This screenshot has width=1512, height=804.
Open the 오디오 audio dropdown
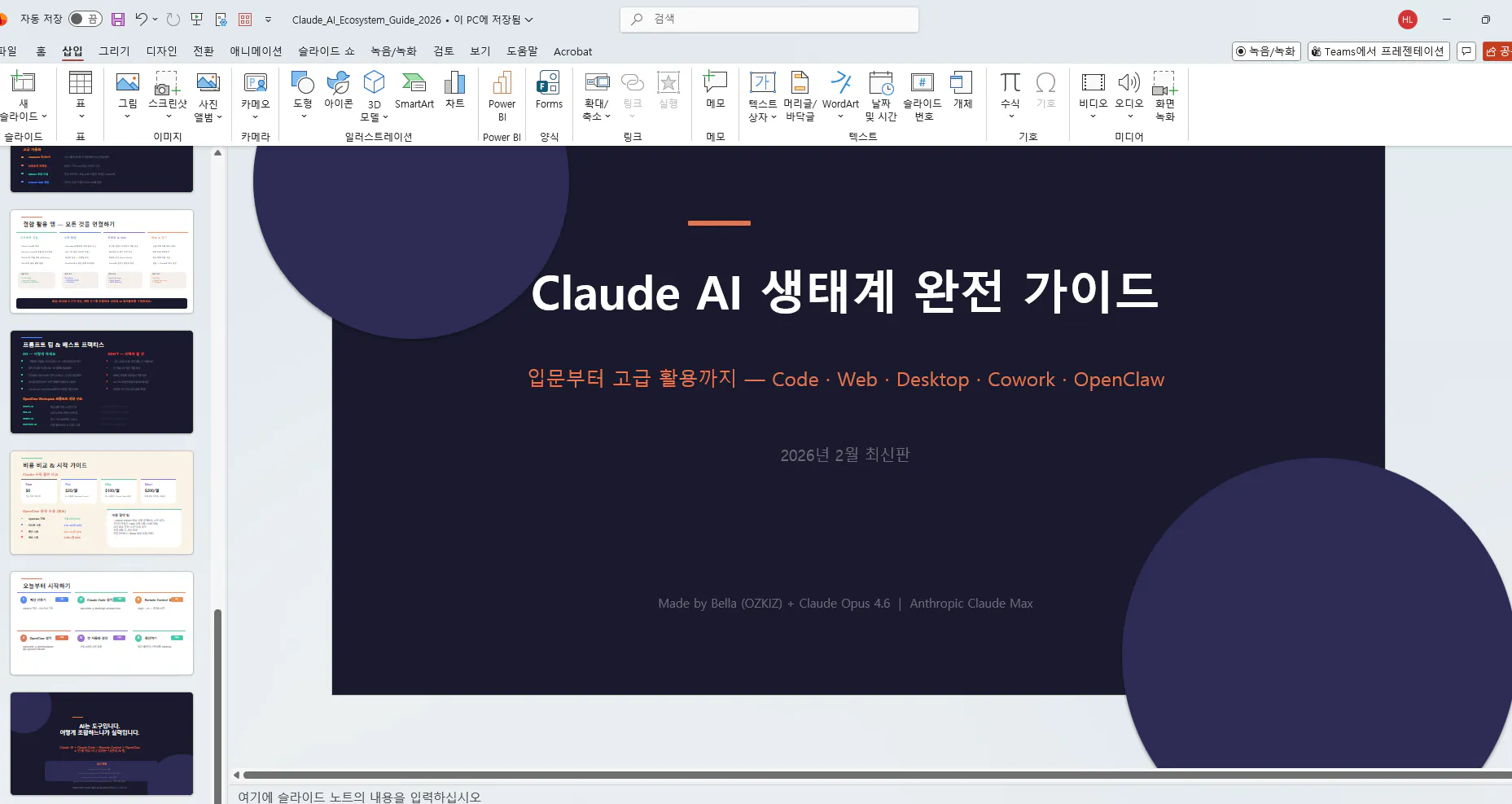point(1130,116)
